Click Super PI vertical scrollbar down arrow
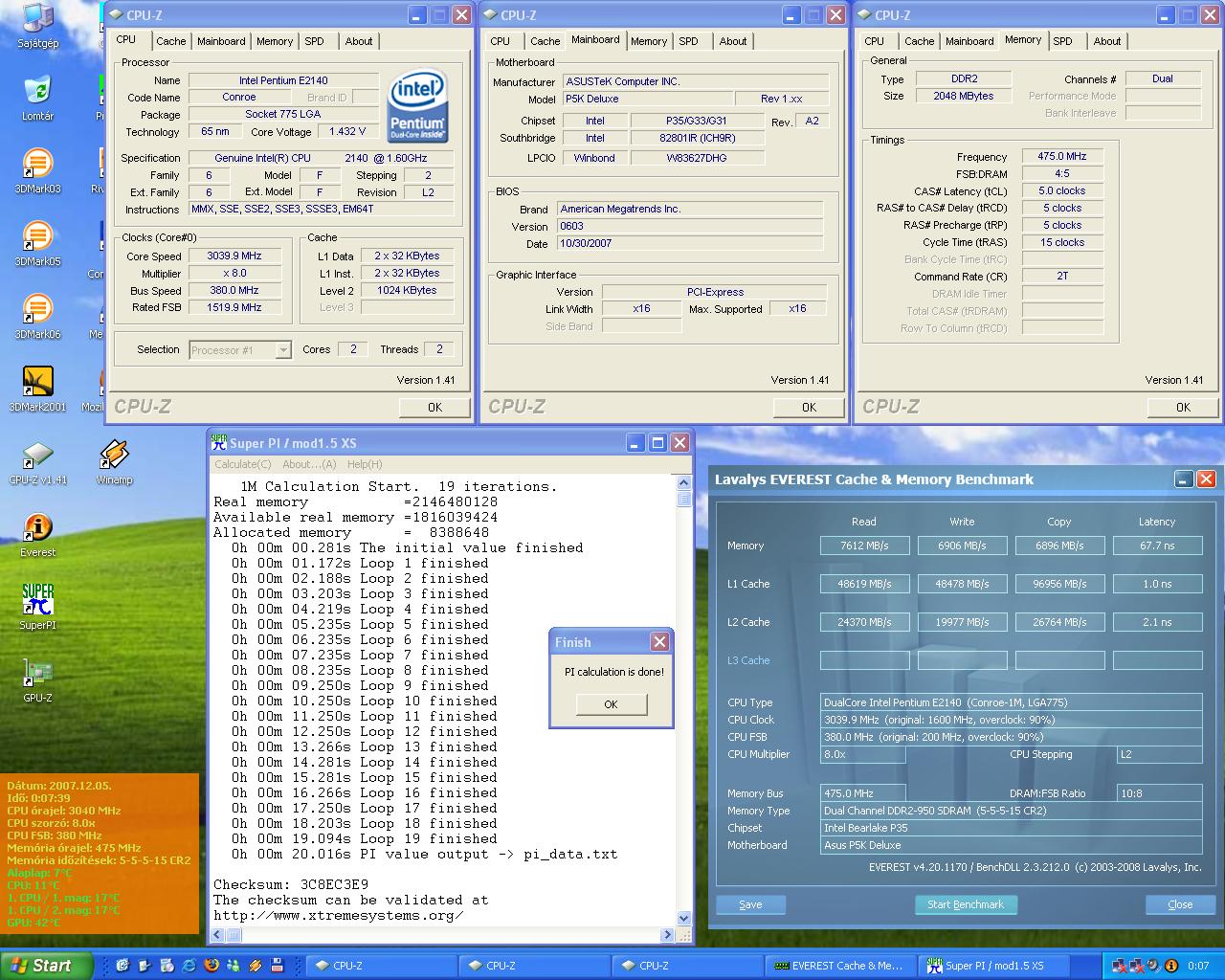Viewport: 1225px width, 980px height. (683, 918)
